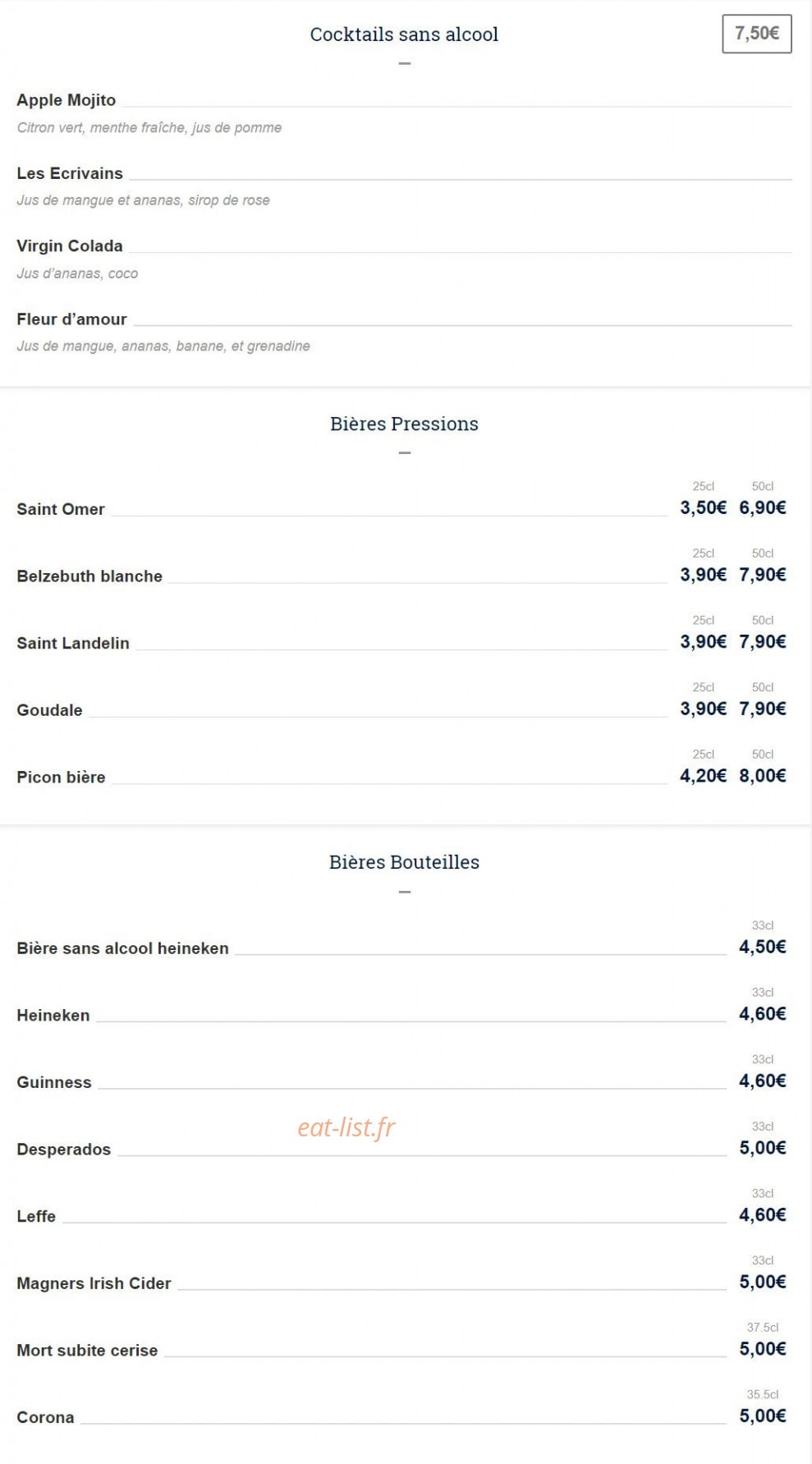The height and width of the screenshot is (1464, 812).
Task: Select Picon bière 25cl price 4,20€
Action: (x=703, y=775)
